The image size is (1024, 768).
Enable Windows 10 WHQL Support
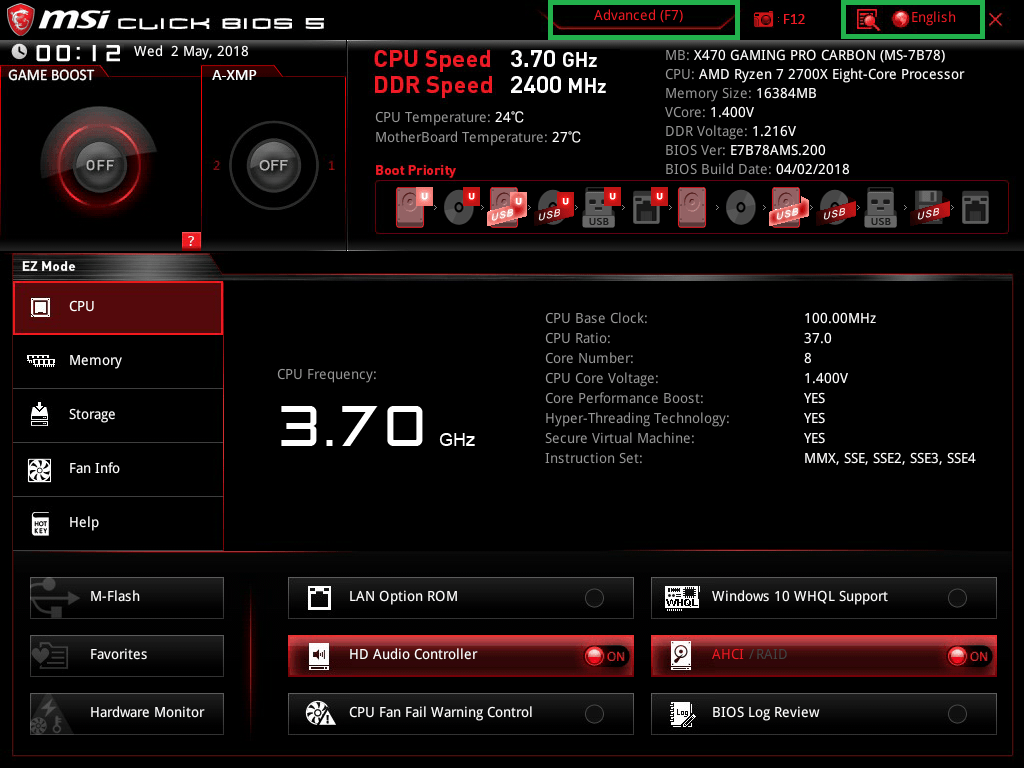[x=824, y=598]
